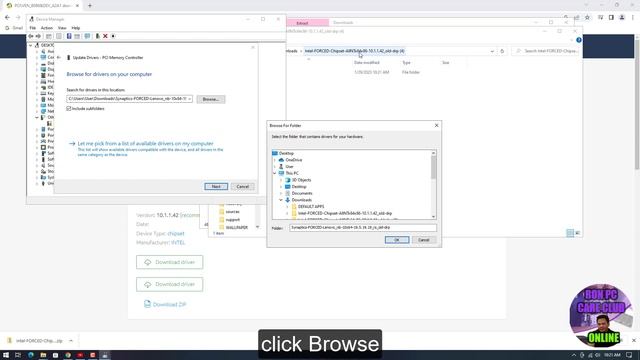Click the Folder name input in Browse For Folder
Viewport: 640px width, 360px height.
[363, 227]
